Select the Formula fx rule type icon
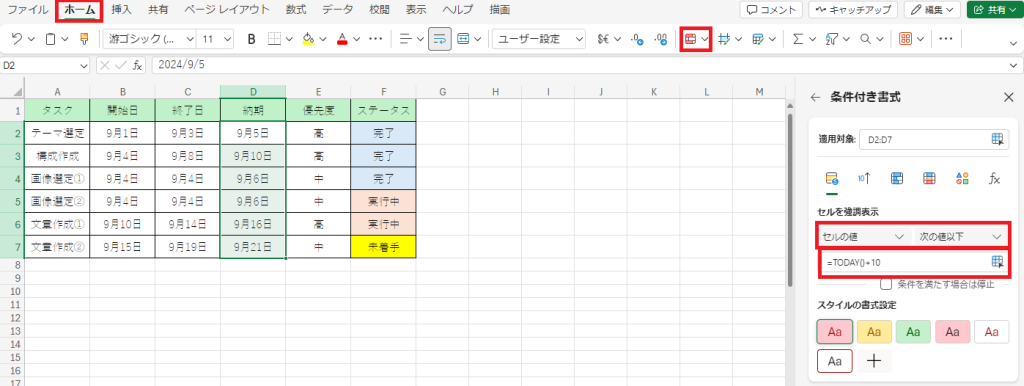The height and width of the screenshot is (386, 1024). 994,178
